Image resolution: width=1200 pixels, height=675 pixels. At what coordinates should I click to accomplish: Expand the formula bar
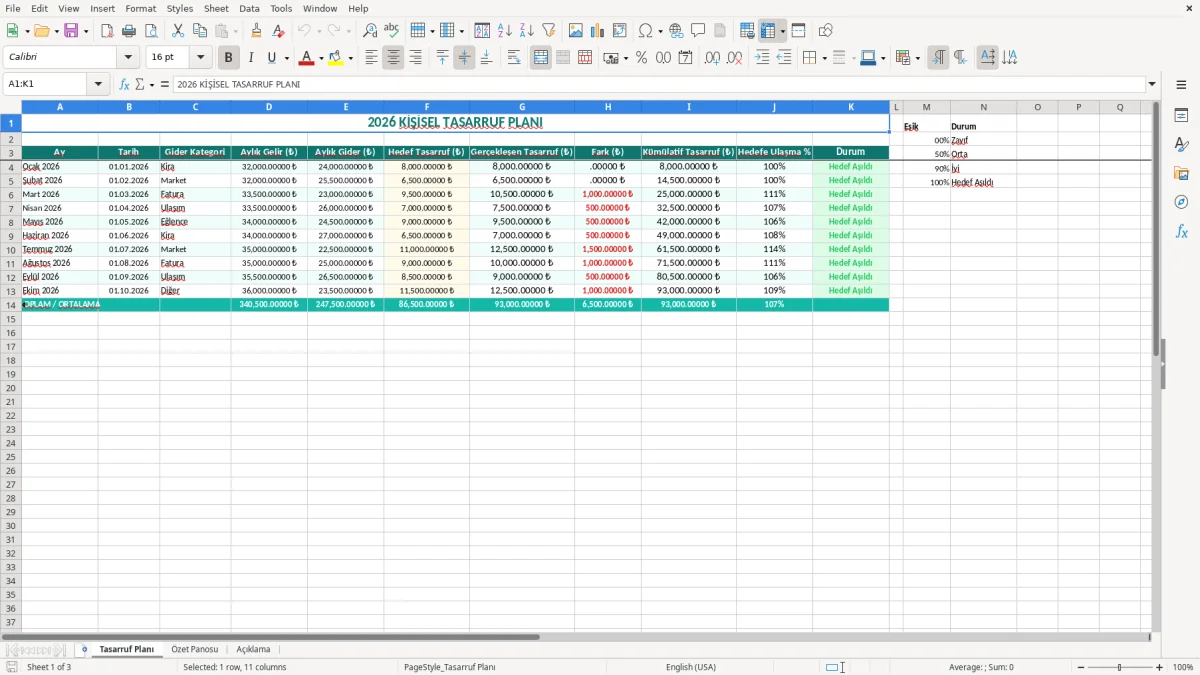point(1152,84)
